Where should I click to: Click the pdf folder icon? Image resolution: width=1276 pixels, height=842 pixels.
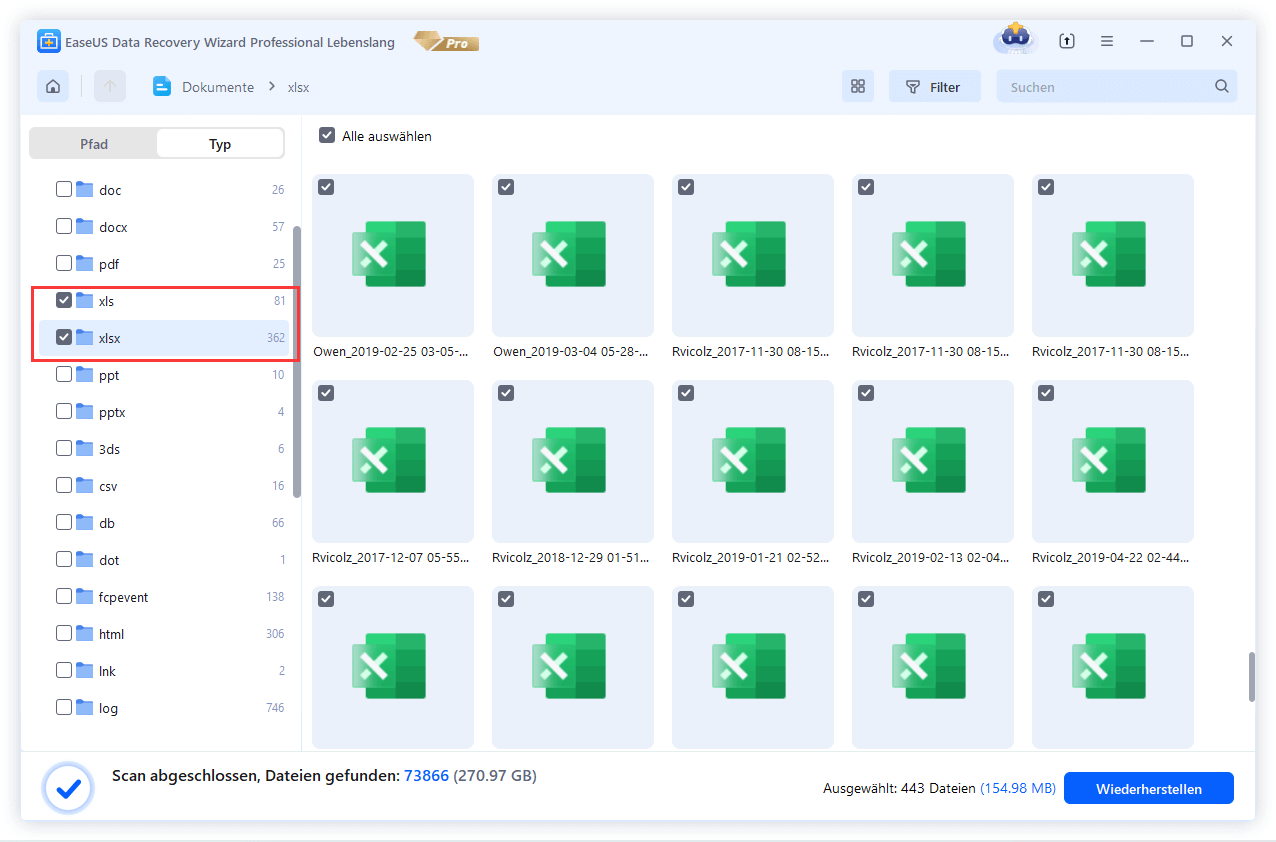[x=84, y=263]
